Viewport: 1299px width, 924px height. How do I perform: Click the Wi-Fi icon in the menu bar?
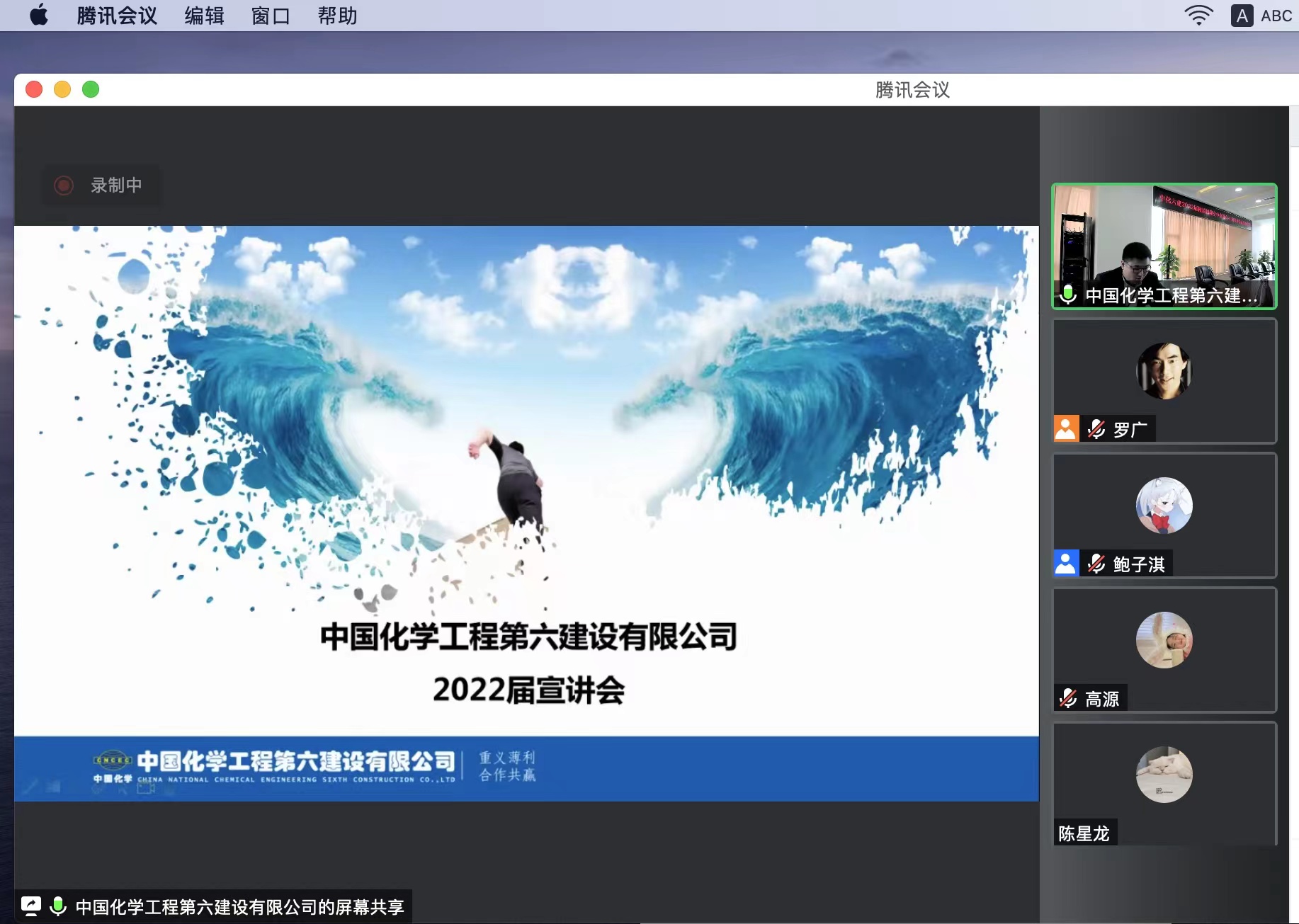coord(1198,16)
